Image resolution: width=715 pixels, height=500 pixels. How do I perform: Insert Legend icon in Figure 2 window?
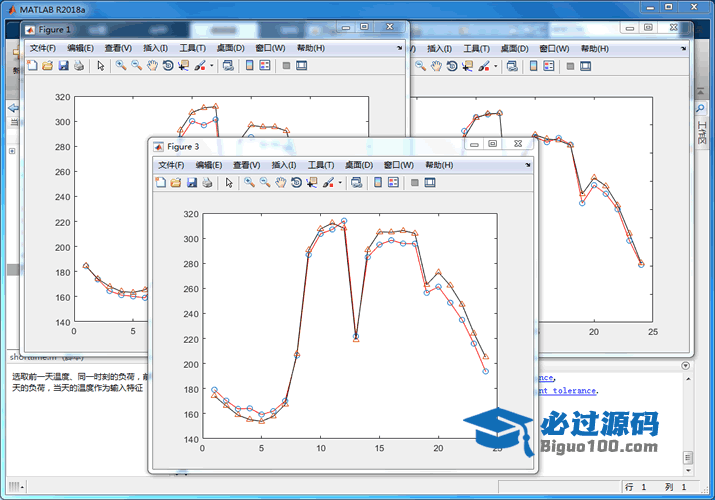coord(549,66)
